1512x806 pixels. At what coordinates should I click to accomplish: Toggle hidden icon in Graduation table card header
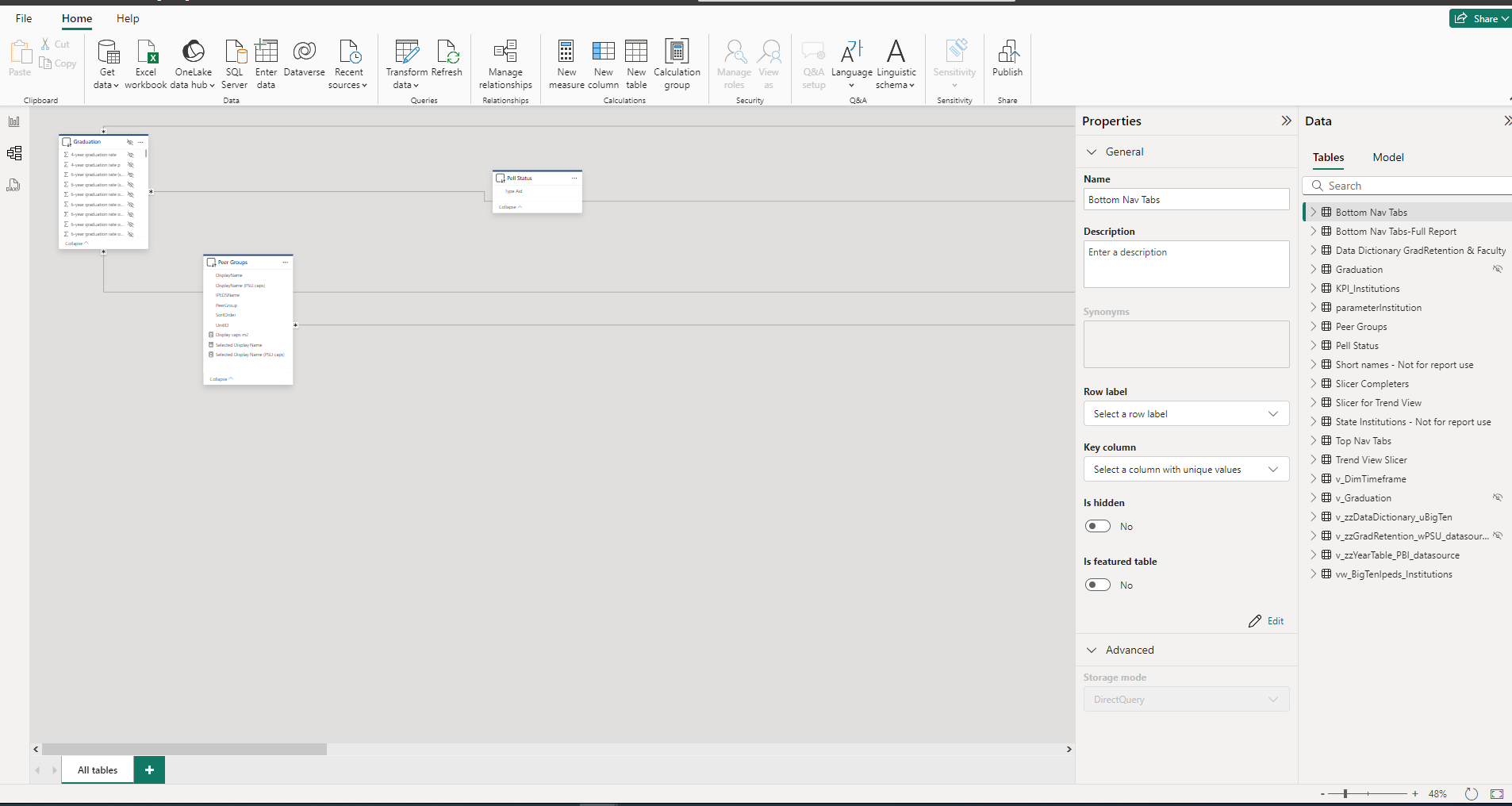130,142
